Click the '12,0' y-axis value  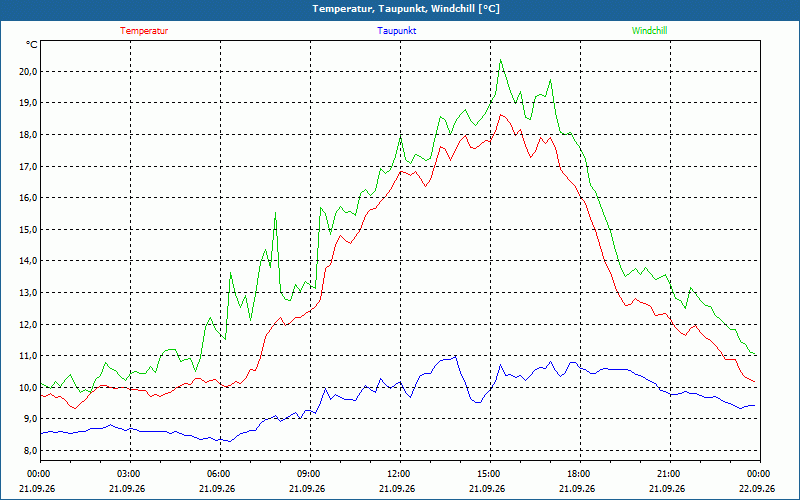tap(29, 324)
